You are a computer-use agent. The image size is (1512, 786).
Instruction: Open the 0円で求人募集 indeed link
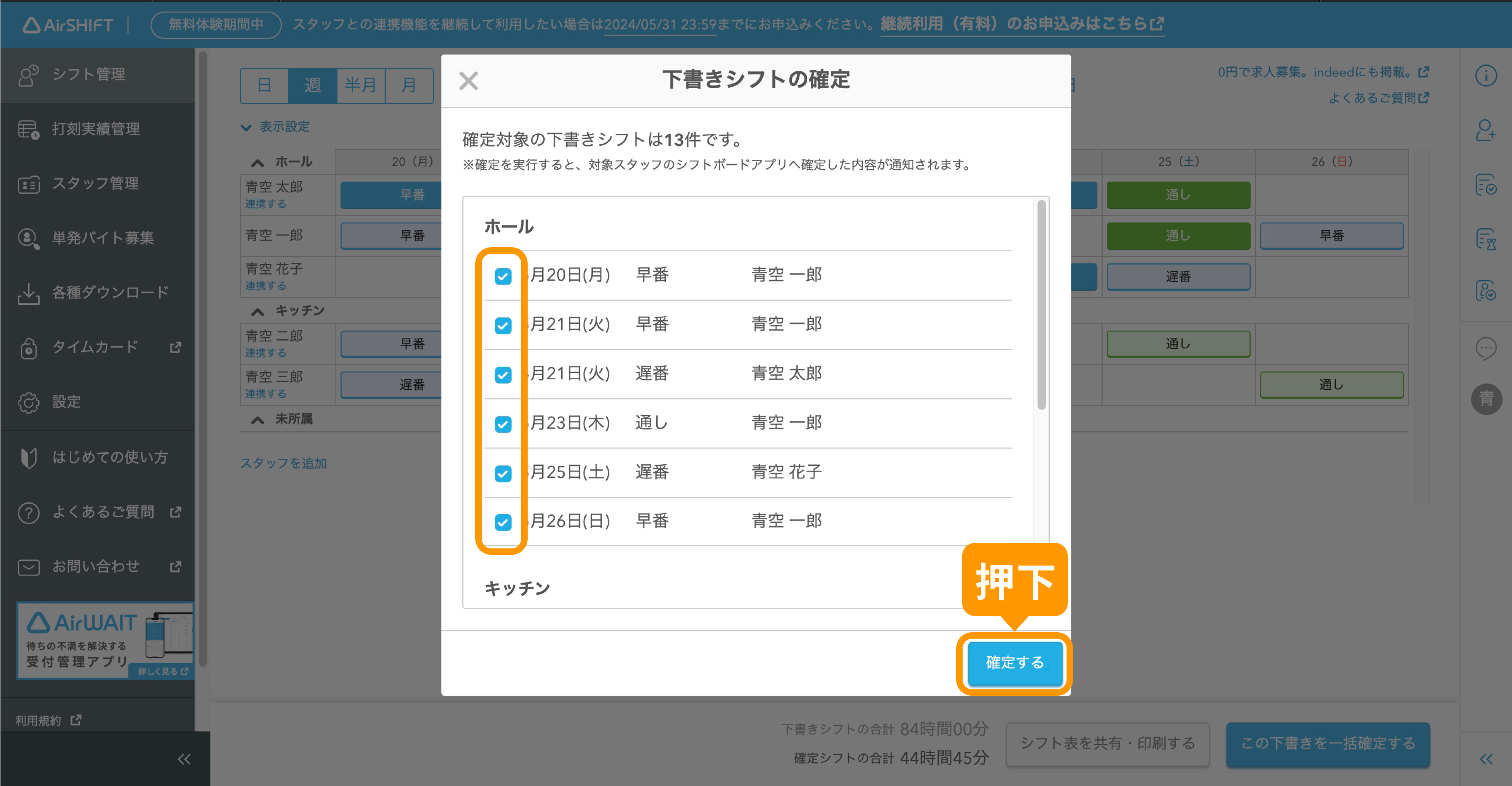click(1323, 72)
